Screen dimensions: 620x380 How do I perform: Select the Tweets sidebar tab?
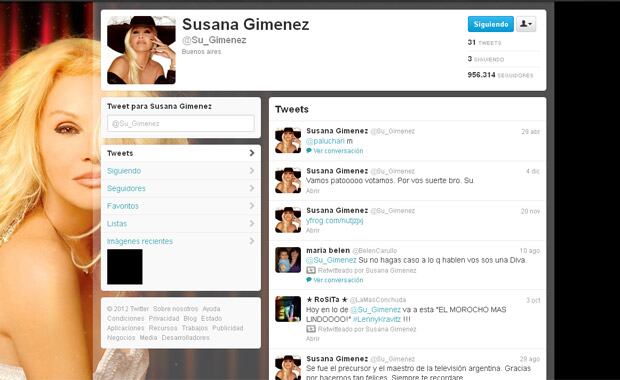(181, 153)
